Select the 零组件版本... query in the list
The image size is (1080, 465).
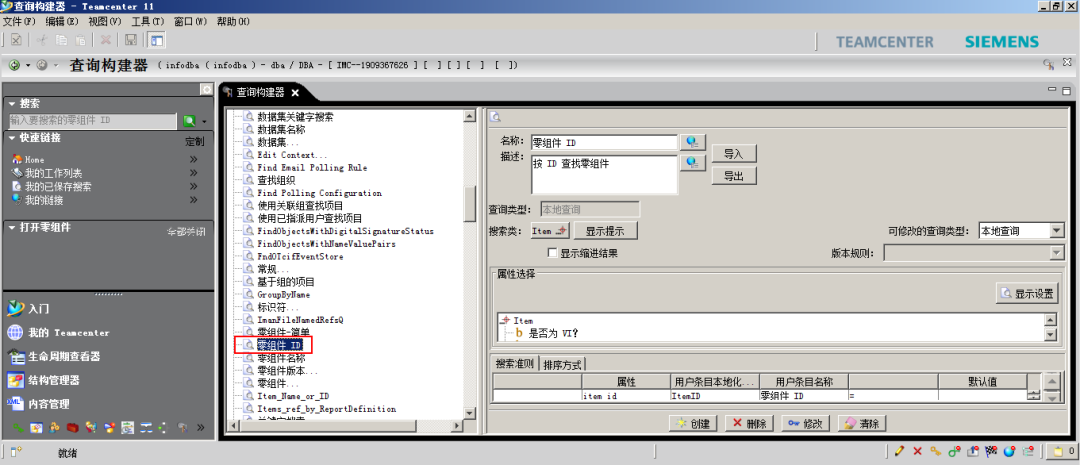point(288,371)
